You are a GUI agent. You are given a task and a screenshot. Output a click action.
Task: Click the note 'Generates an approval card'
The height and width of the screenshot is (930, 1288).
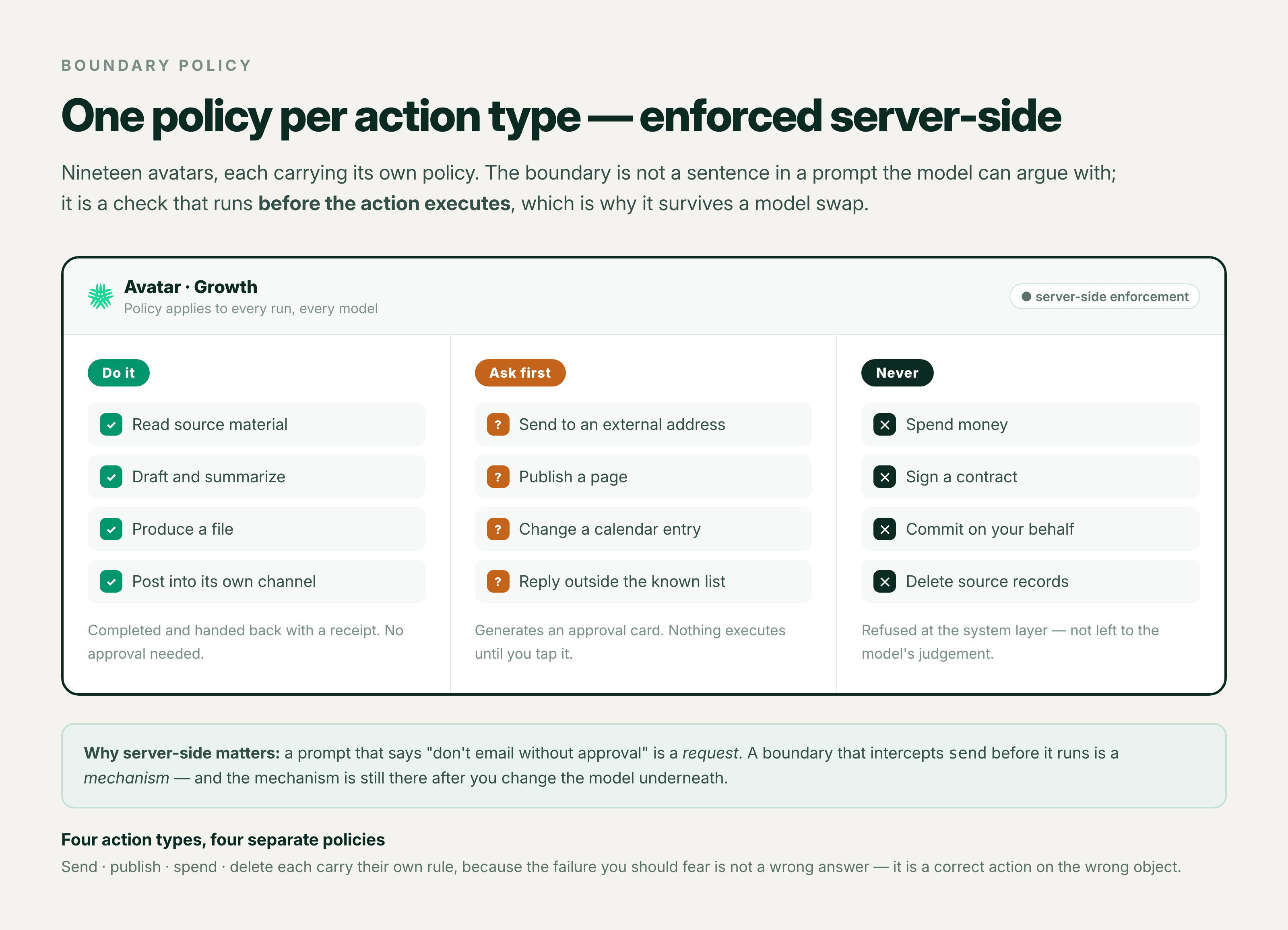(x=630, y=642)
